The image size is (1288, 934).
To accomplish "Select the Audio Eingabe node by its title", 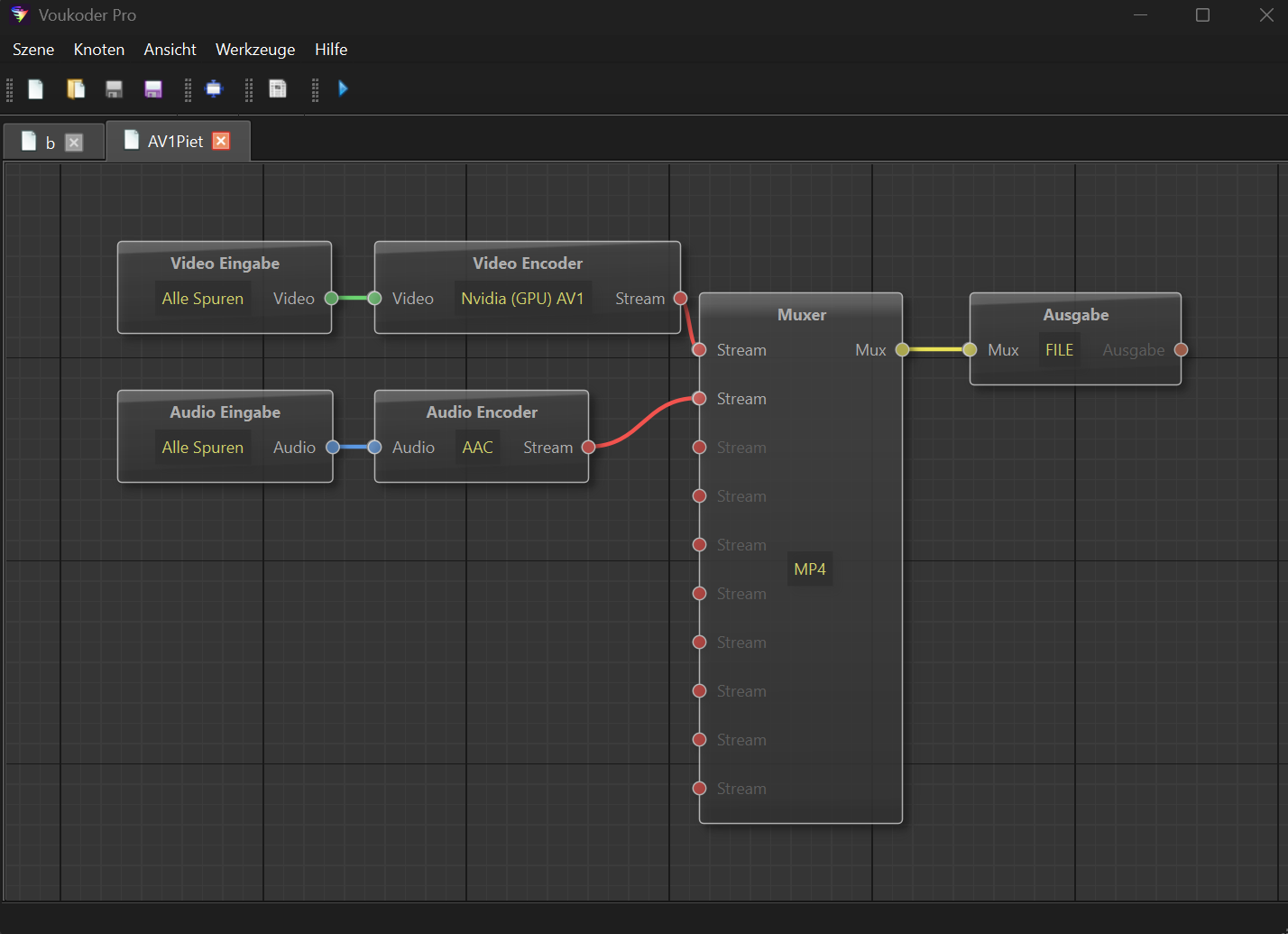I will coord(225,412).
